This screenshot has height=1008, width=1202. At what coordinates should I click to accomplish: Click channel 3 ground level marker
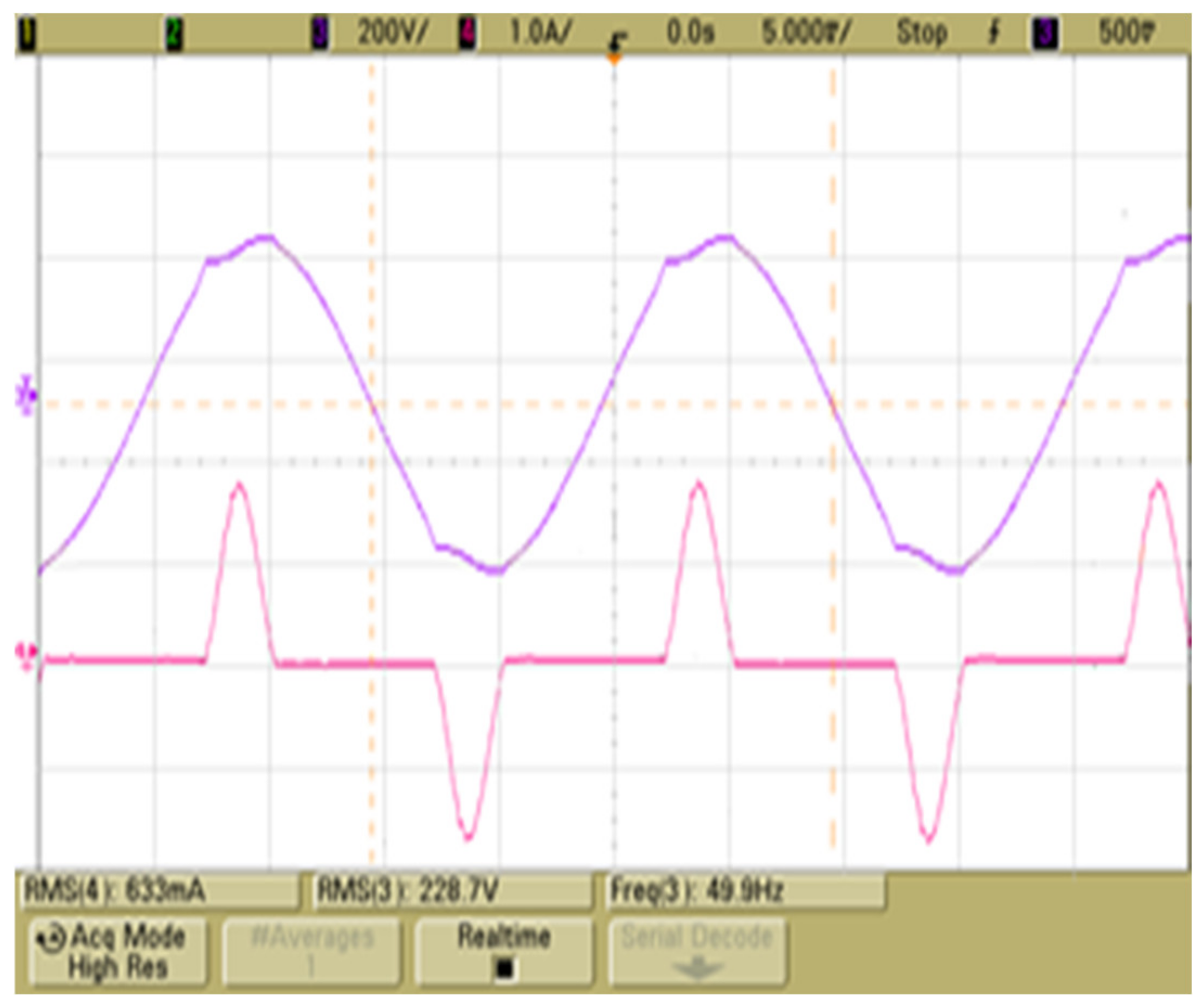pyautogui.click(x=25, y=396)
